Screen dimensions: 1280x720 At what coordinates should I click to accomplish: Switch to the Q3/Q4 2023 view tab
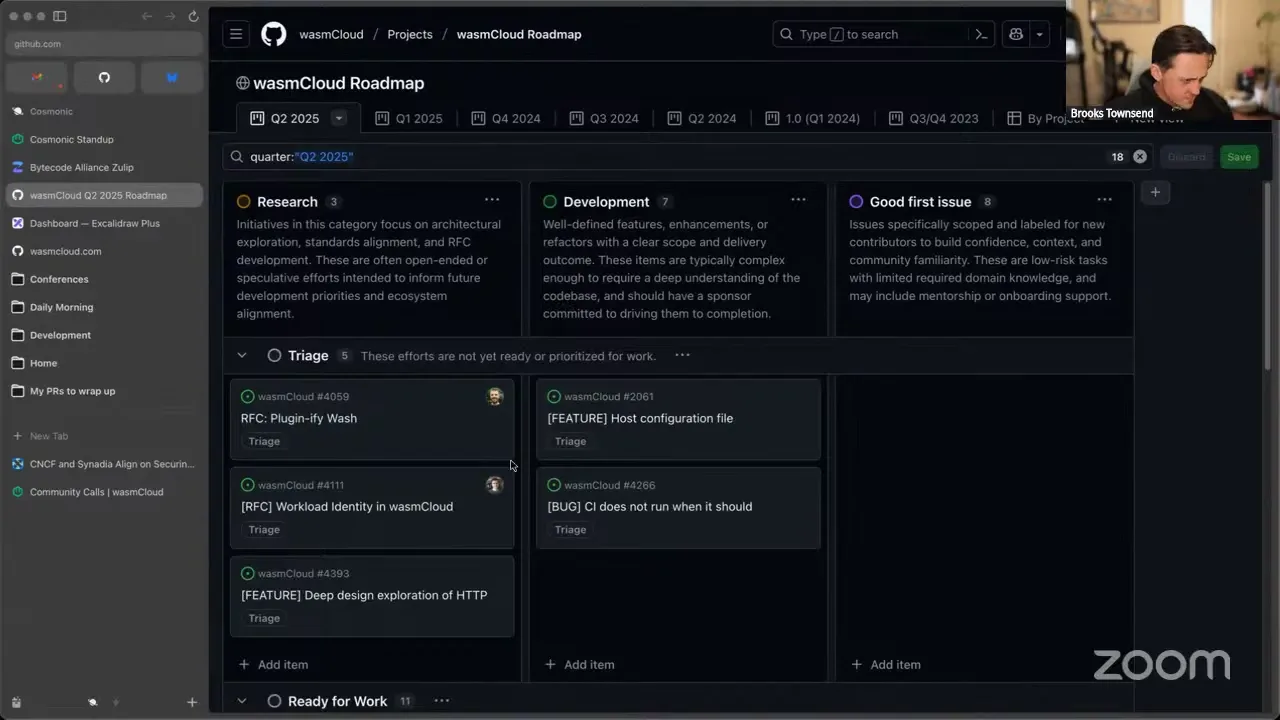click(x=934, y=118)
